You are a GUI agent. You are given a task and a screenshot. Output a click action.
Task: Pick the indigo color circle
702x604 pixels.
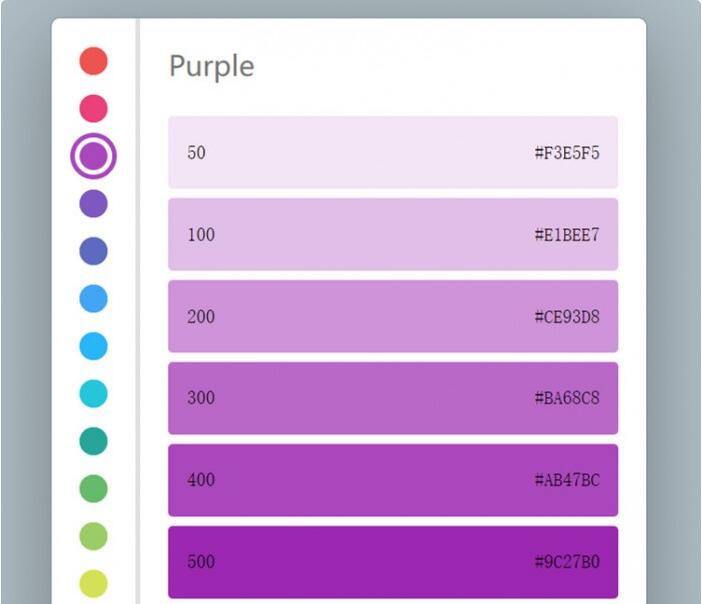point(93,251)
